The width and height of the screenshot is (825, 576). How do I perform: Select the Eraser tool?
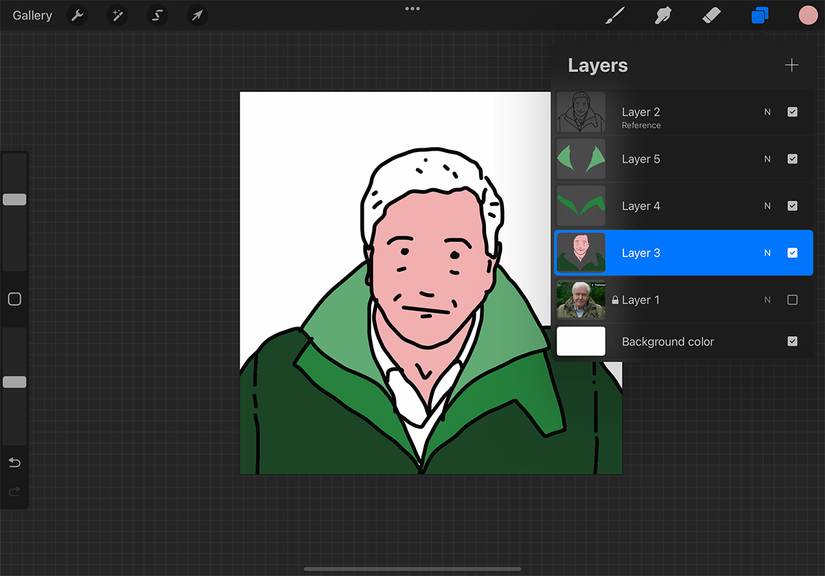[711, 15]
